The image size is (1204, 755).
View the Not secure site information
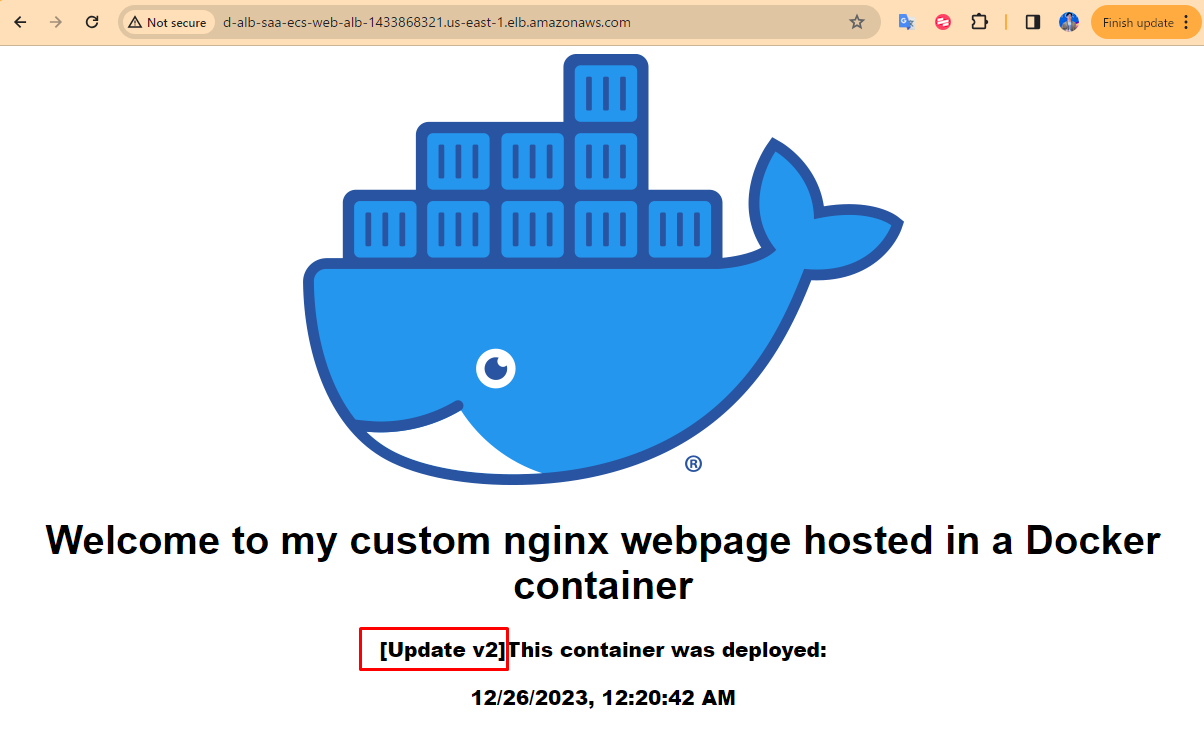[x=167, y=22]
